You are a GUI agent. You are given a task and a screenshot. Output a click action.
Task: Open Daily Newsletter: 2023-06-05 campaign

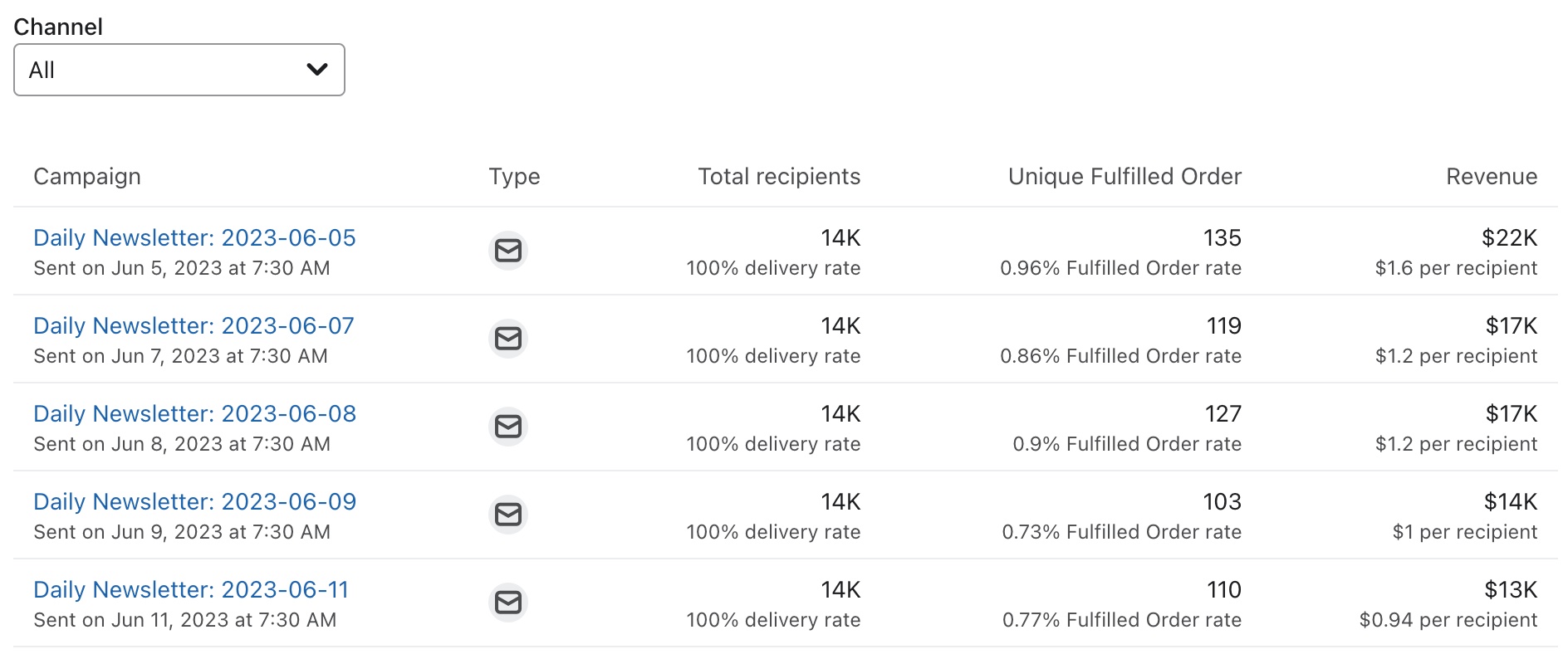194,238
